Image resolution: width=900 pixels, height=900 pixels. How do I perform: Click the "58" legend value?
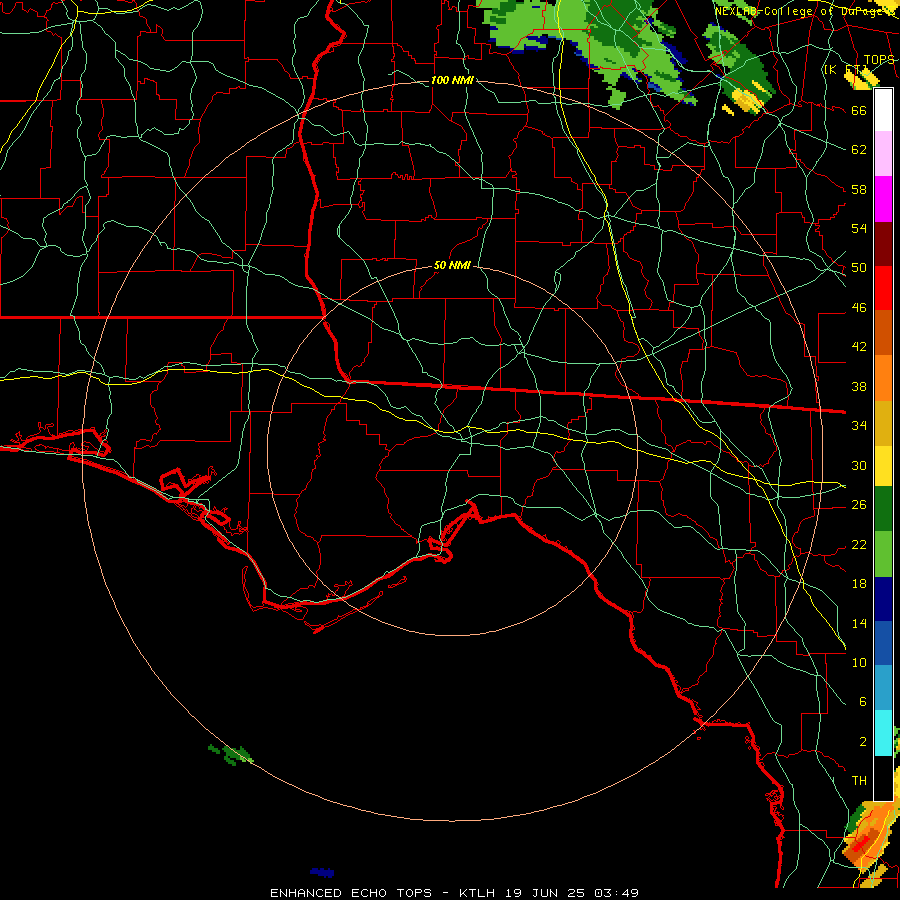(859, 189)
